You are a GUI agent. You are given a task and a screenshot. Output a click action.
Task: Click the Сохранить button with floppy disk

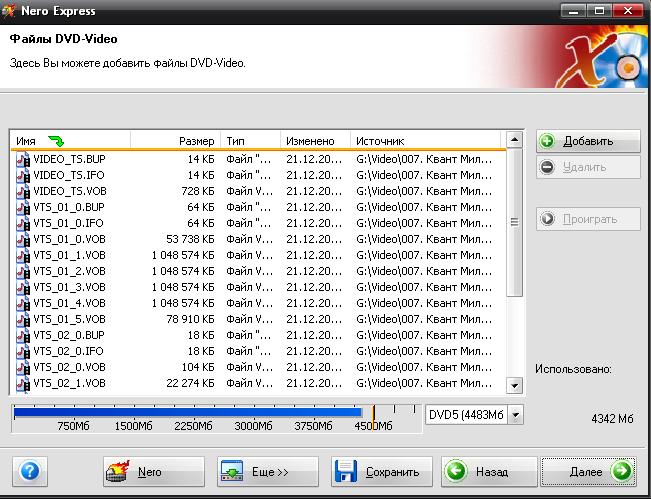click(x=382, y=471)
